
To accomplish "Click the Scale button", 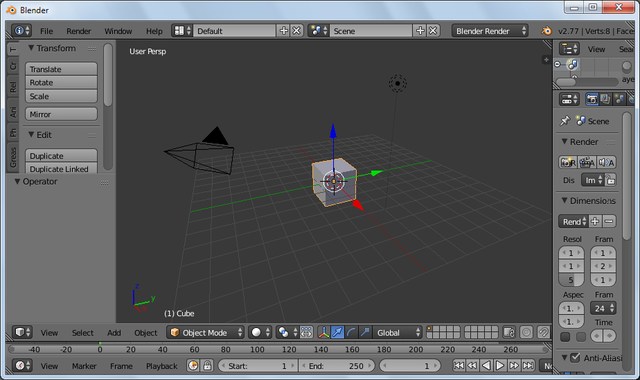I will [61, 96].
